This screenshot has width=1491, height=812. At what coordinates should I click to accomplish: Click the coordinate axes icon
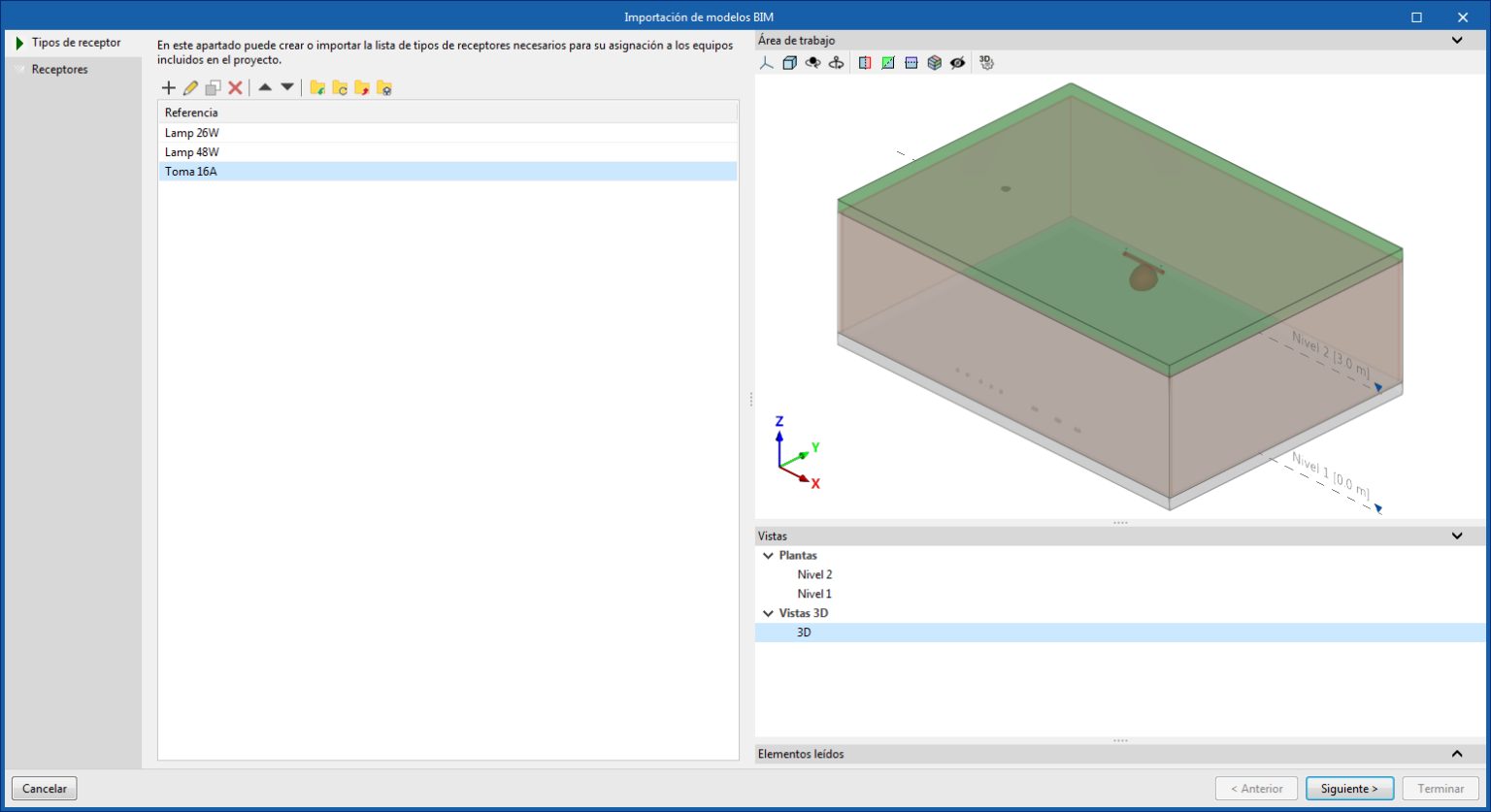tap(766, 62)
